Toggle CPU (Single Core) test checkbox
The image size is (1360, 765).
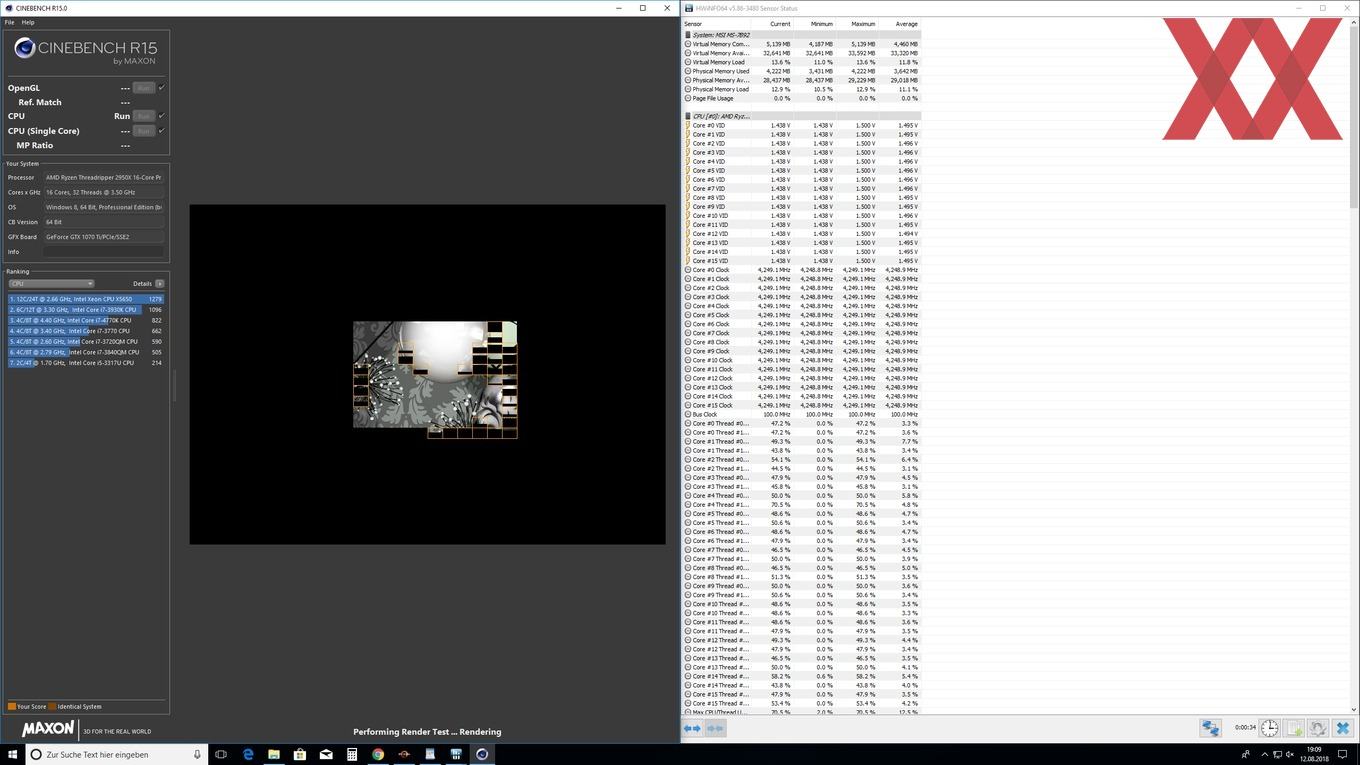(x=162, y=131)
